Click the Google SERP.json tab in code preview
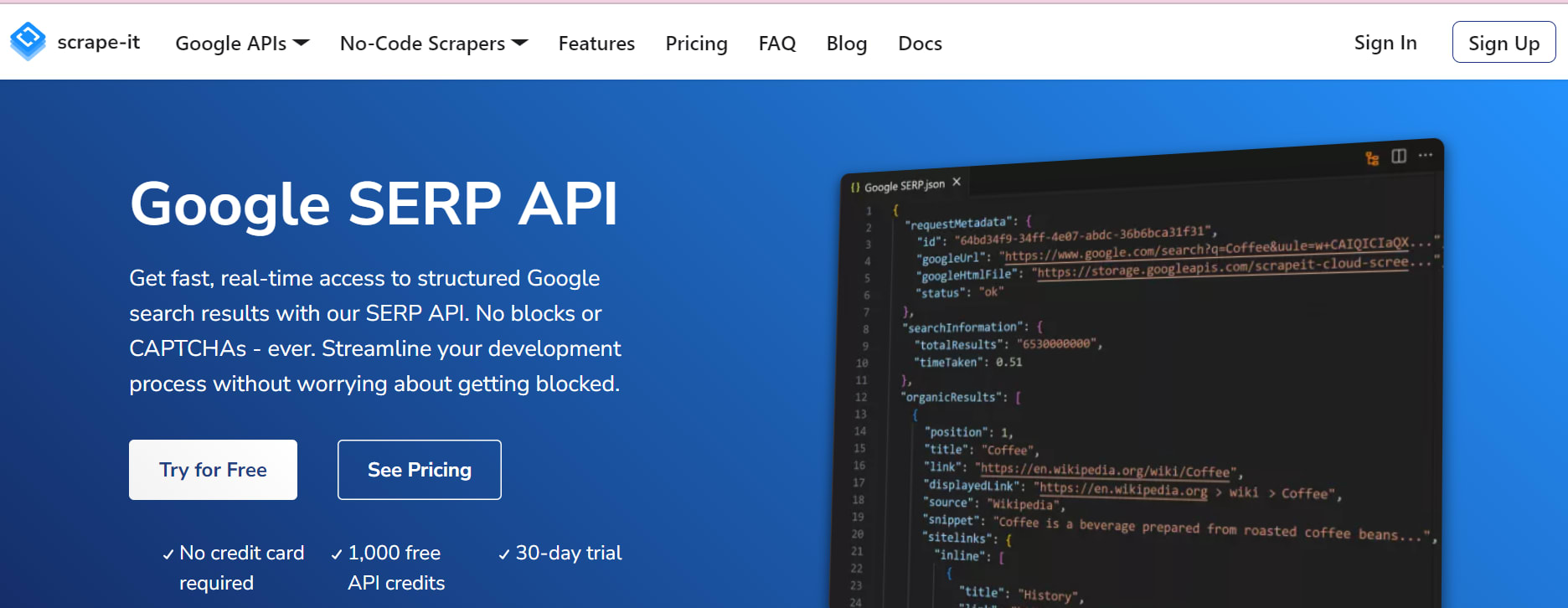 coord(904,185)
